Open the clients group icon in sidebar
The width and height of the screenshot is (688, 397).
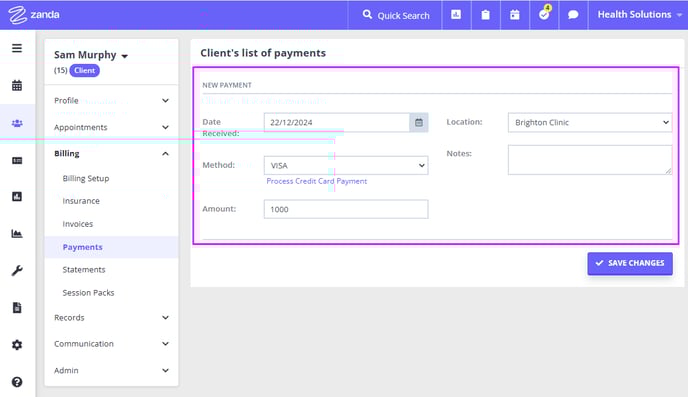tap(17, 123)
